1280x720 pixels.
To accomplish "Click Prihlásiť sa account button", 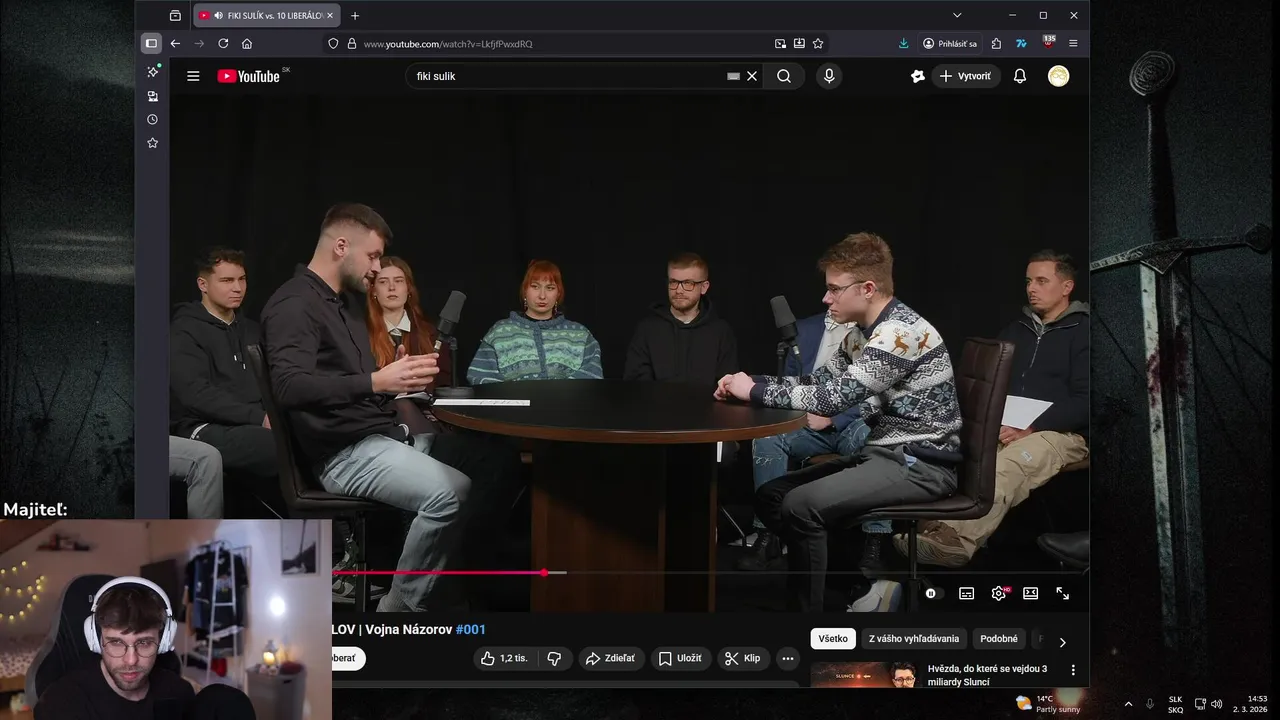I will tap(950, 43).
